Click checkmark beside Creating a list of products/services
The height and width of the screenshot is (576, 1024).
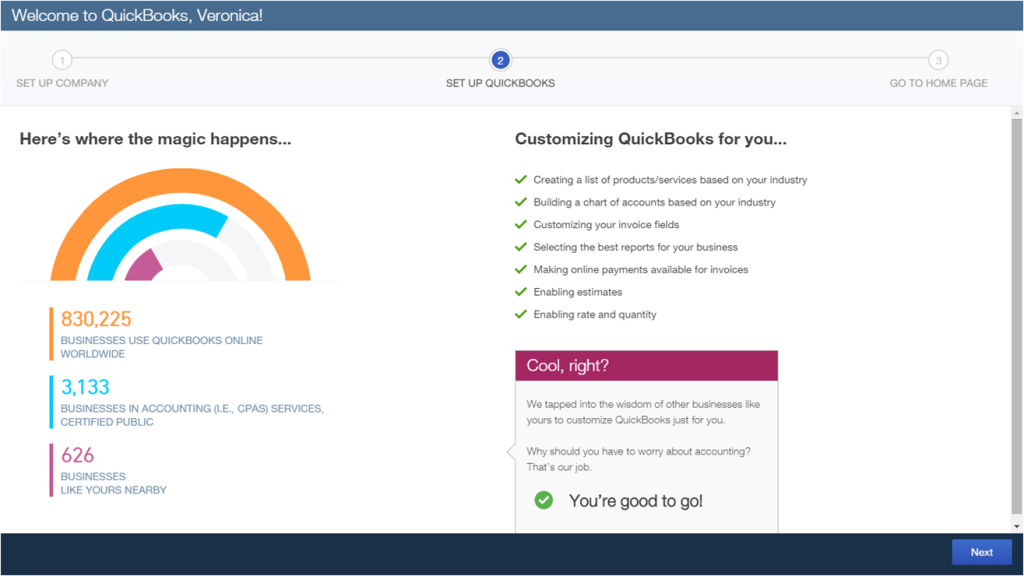point(520,180)
